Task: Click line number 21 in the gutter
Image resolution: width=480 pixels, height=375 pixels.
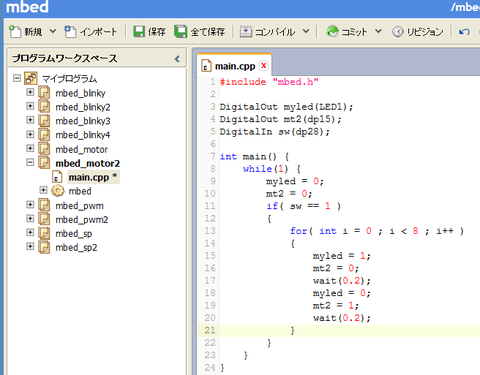Action: (210, 330)
